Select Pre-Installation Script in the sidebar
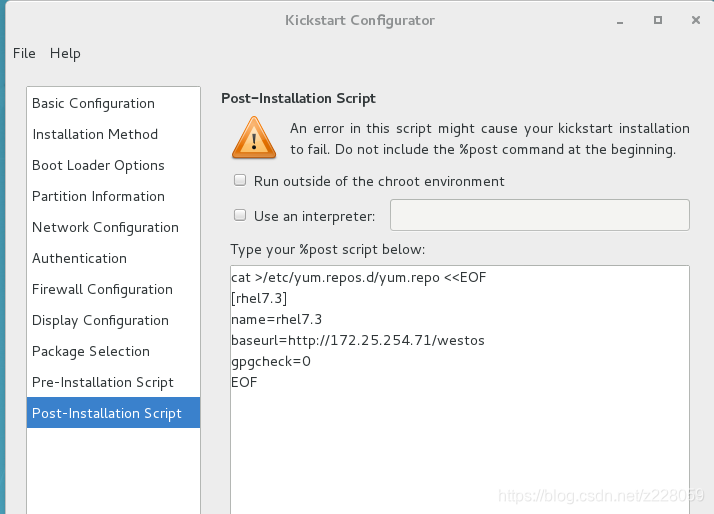 102,382
